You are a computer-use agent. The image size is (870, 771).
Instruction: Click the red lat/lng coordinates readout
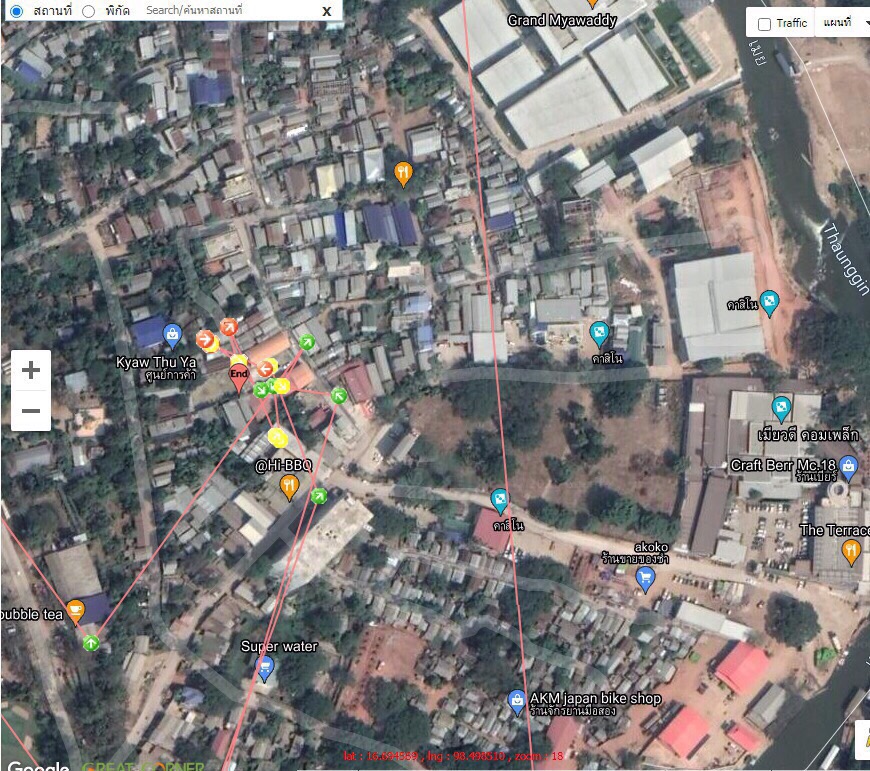tap(453, 755)
